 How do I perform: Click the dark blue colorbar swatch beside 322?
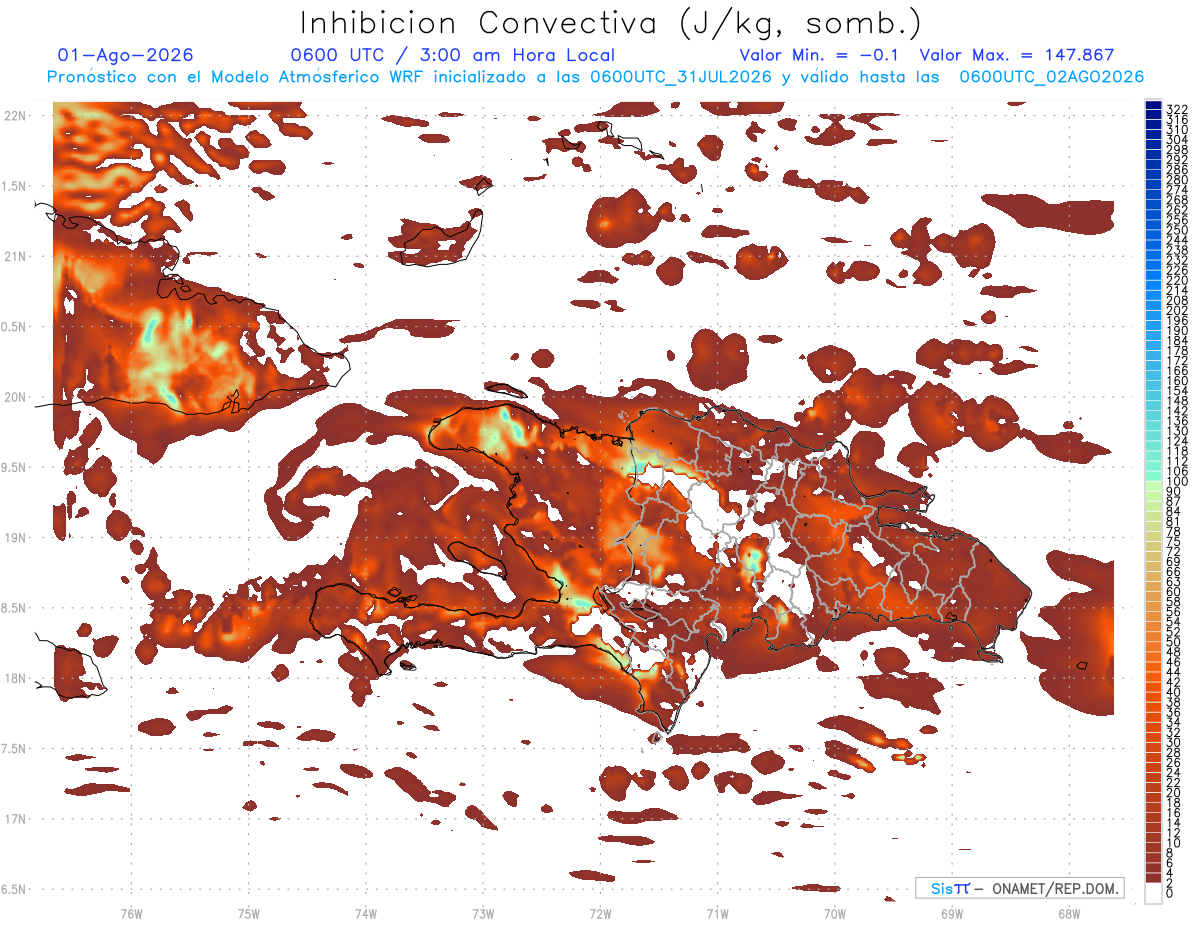pos(1153,106)
